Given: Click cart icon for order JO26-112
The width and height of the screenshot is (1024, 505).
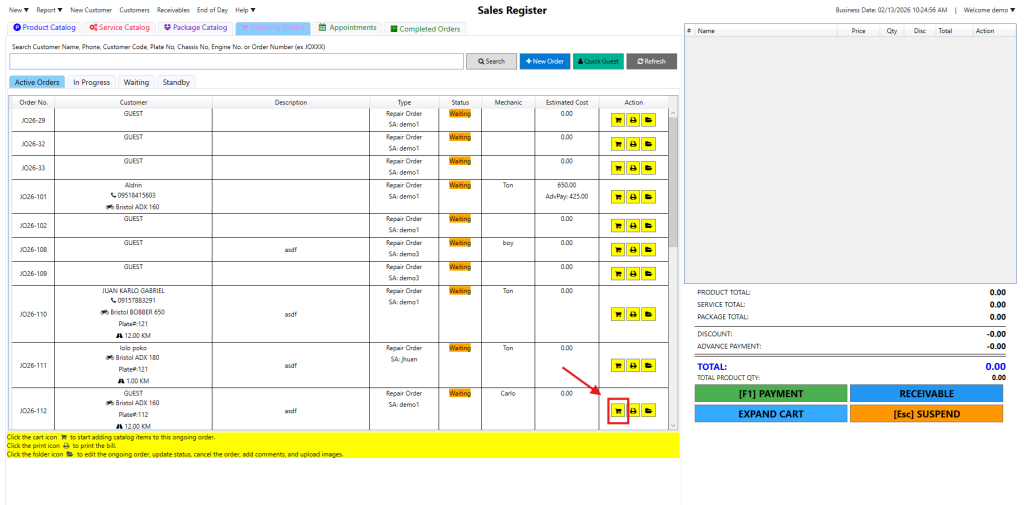Looking at the screenshot, I should tap(617, 410).
